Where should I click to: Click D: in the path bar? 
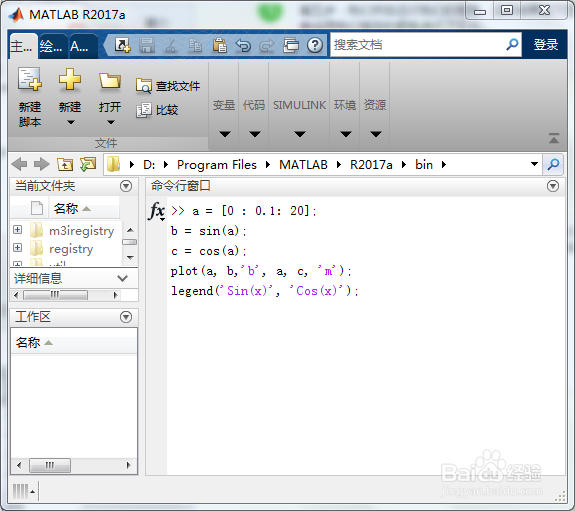point(149,165)
